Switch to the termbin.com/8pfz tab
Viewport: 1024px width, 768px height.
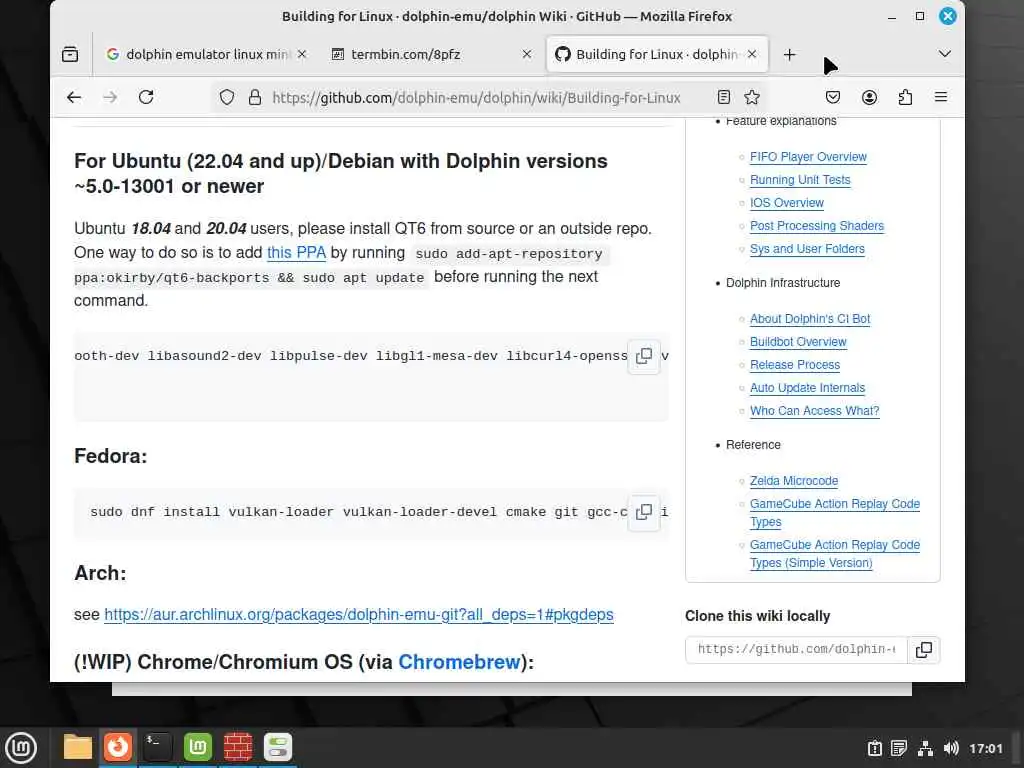[431, 54]
